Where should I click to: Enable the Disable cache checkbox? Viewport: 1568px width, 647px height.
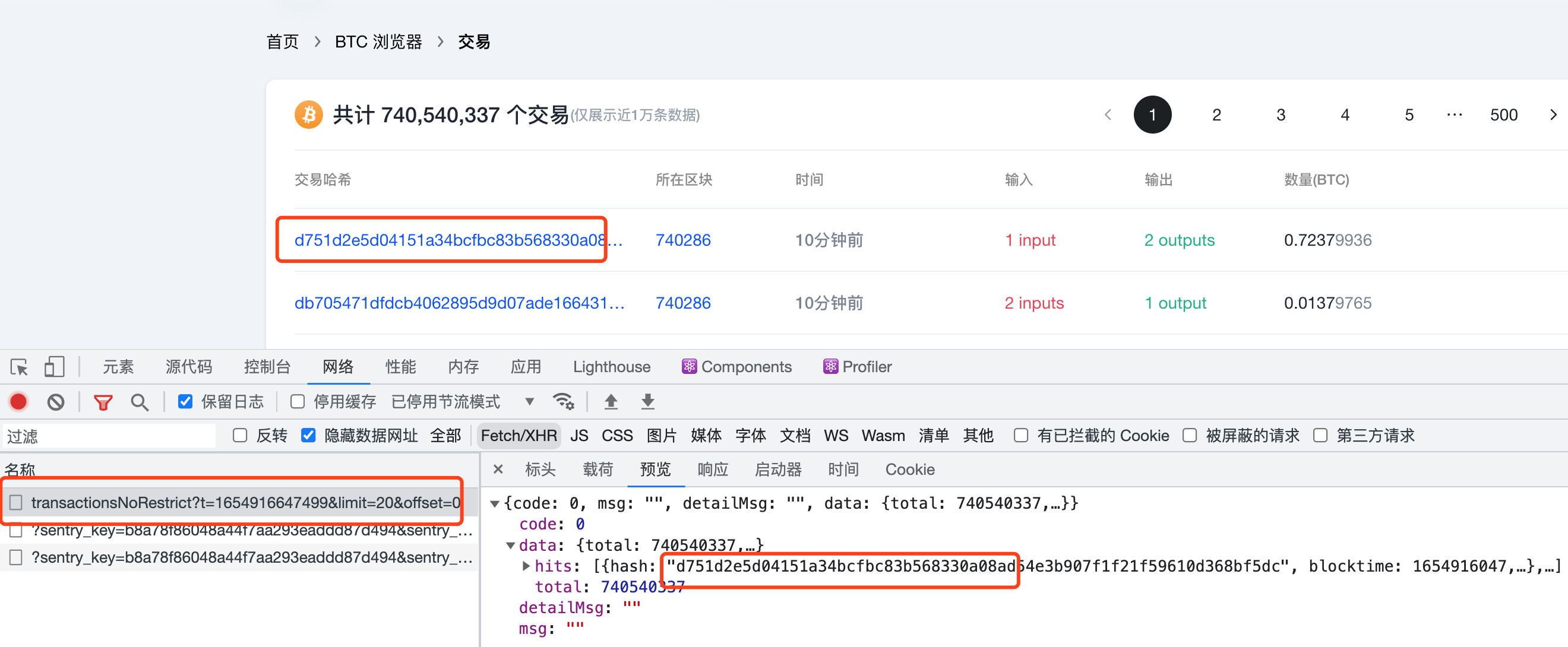pos(298,401)
